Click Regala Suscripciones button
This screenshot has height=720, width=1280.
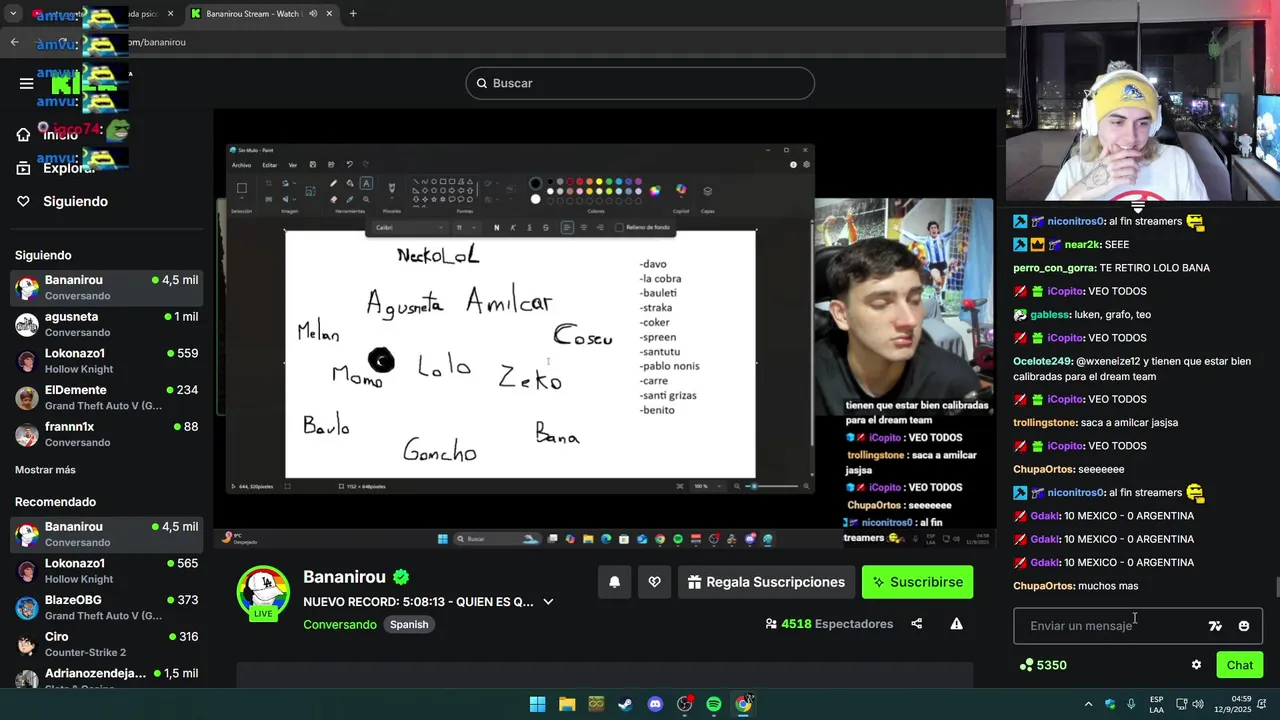pyautogui.click(x=767, y=582)
